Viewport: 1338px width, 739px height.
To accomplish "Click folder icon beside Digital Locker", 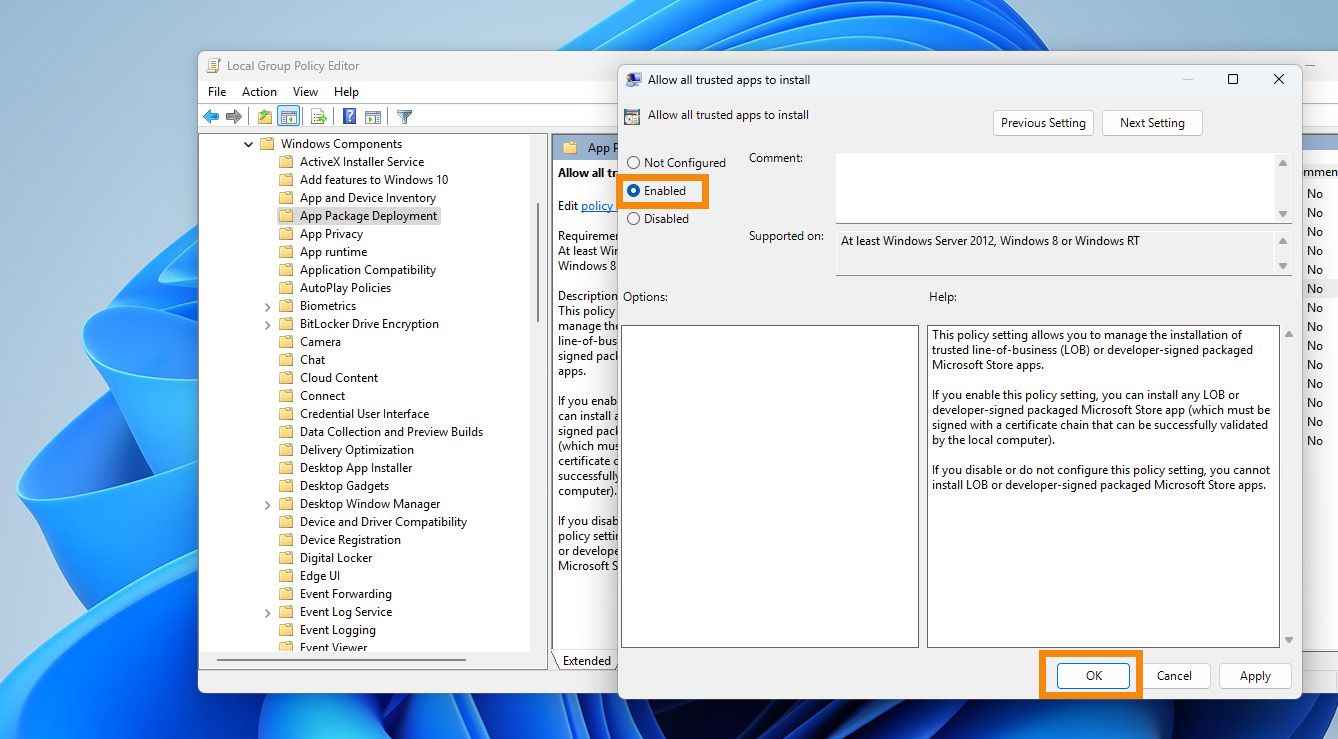I will (x=286, y=558).
